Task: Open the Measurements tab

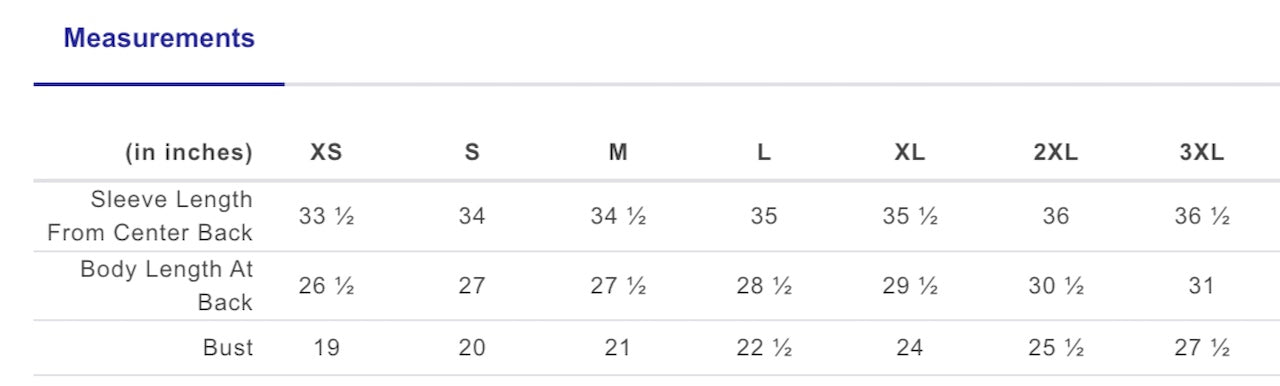Action: pos(159,39)
